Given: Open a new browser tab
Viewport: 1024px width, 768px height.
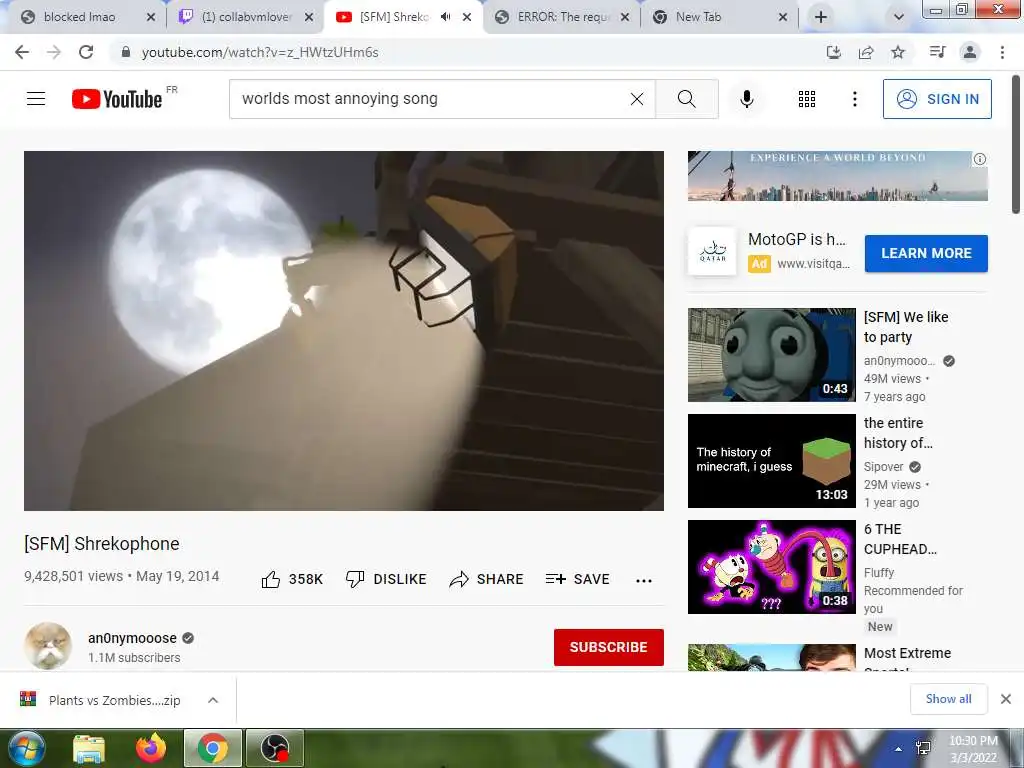Looking at the screenshot, I should click(821, 17).
